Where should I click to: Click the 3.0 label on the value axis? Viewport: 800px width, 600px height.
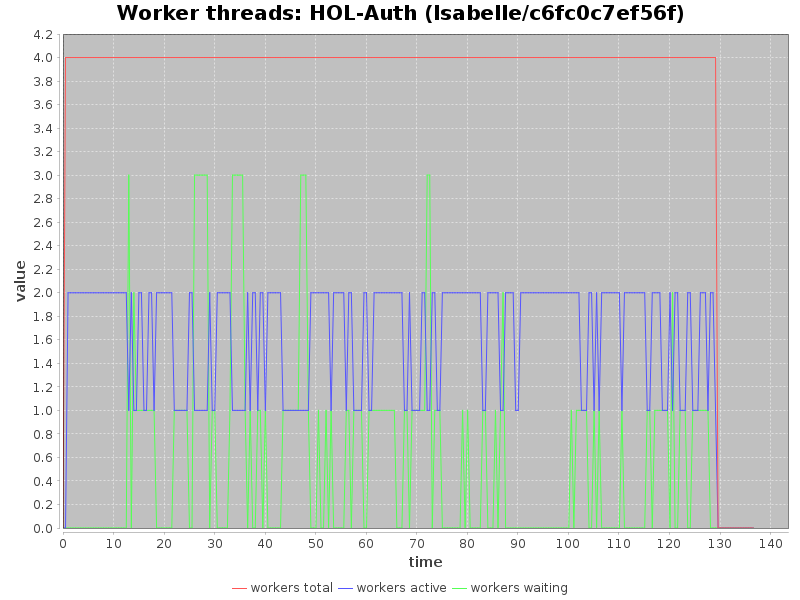pos(43,175)
